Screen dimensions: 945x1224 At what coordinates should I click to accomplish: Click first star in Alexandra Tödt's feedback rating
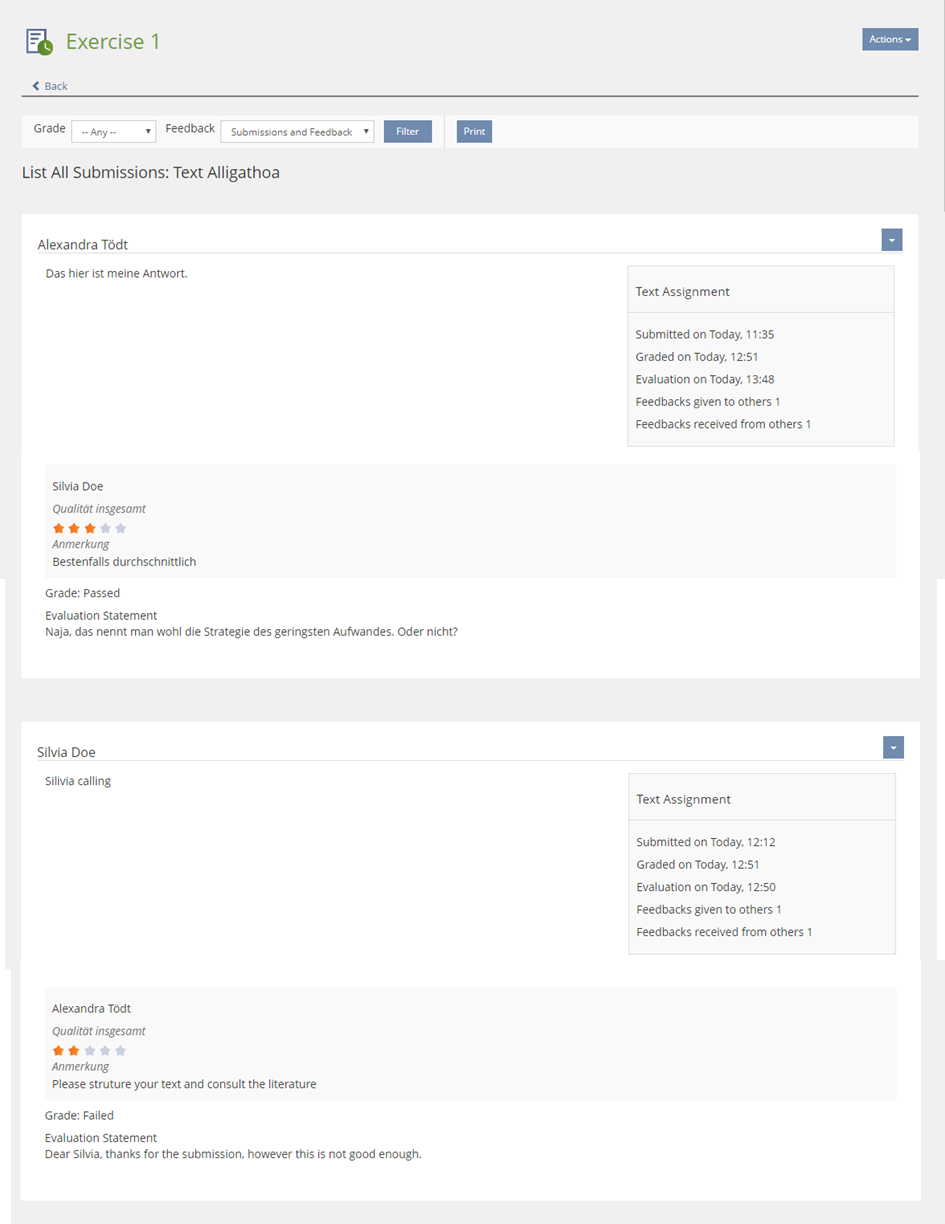point(58,1050)
